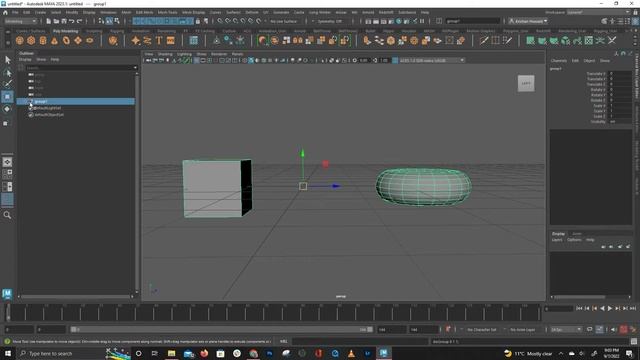Viewport: 640px width, 360px height.
Task: Toggle playback looping button
Action: coord(589,329)
